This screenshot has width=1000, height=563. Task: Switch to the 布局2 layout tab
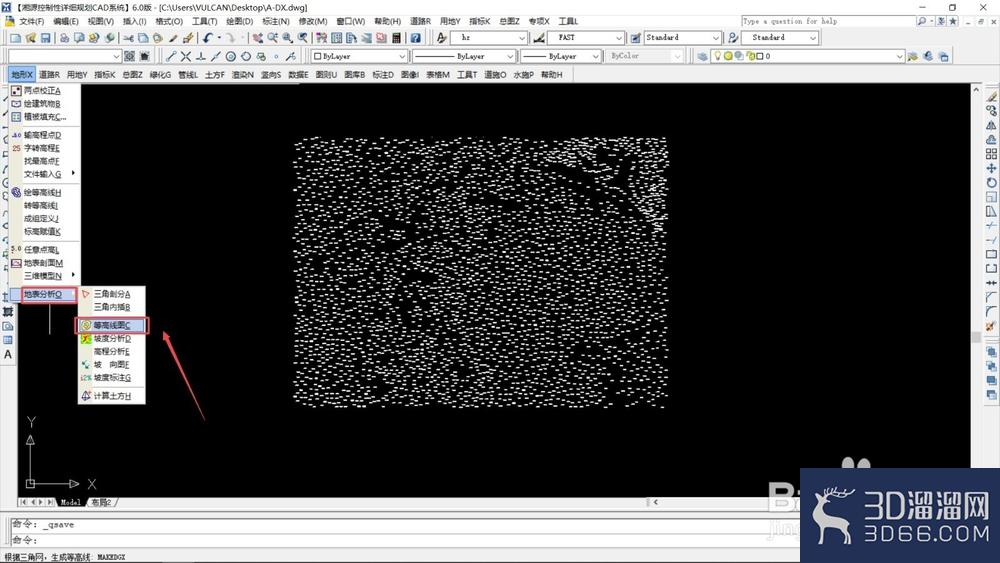101,502
